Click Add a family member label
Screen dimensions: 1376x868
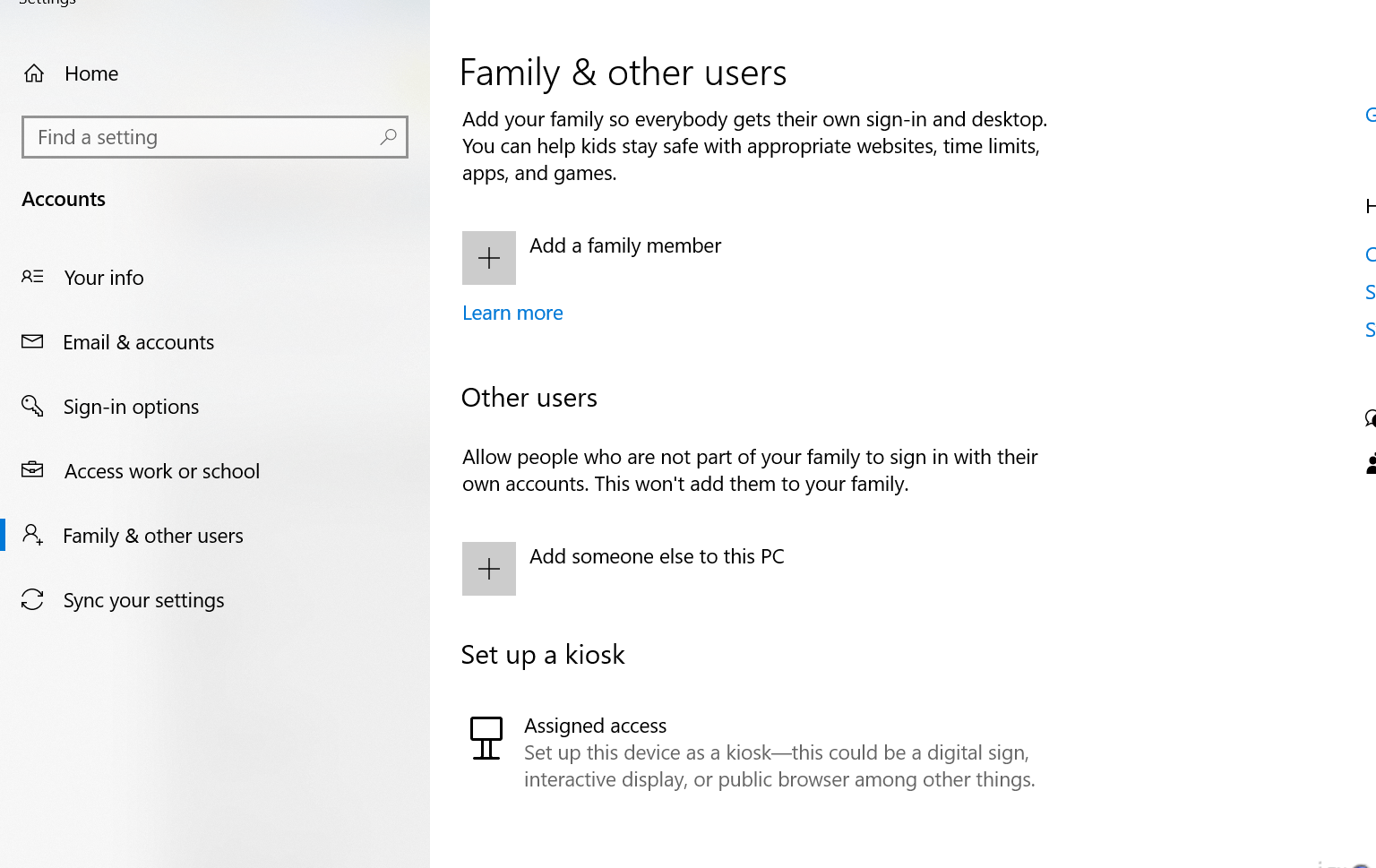coord(625,245)
